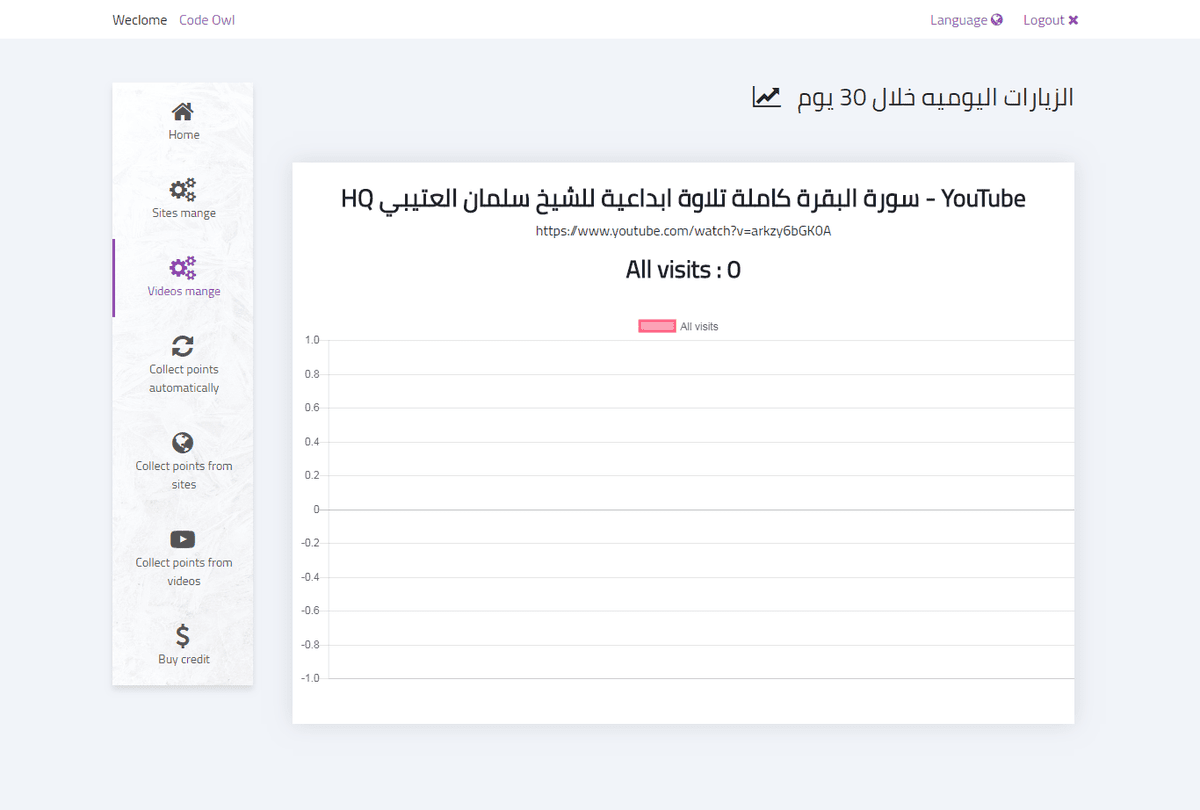Click the refresh arrows icon for auto collect

pos(183,346)
